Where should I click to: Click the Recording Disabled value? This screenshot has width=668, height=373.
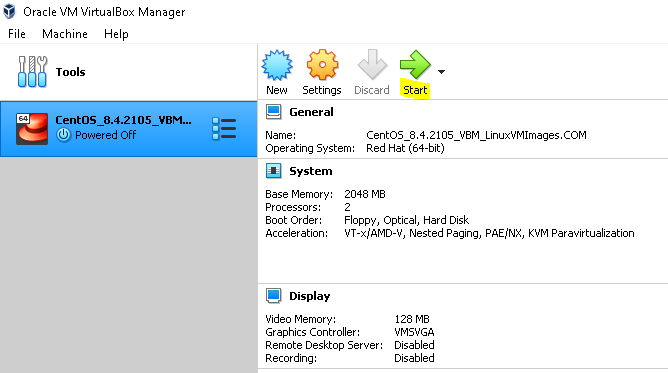coord(414,359)
